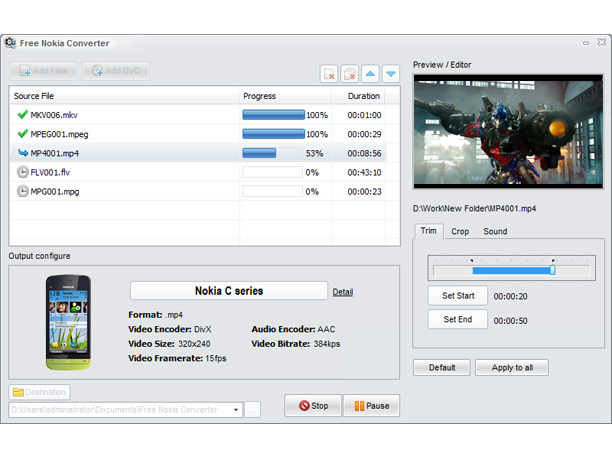Click the destination path input field
This screenshot has width=612, height=459.
pyautogui.click(x=125, y=410)
